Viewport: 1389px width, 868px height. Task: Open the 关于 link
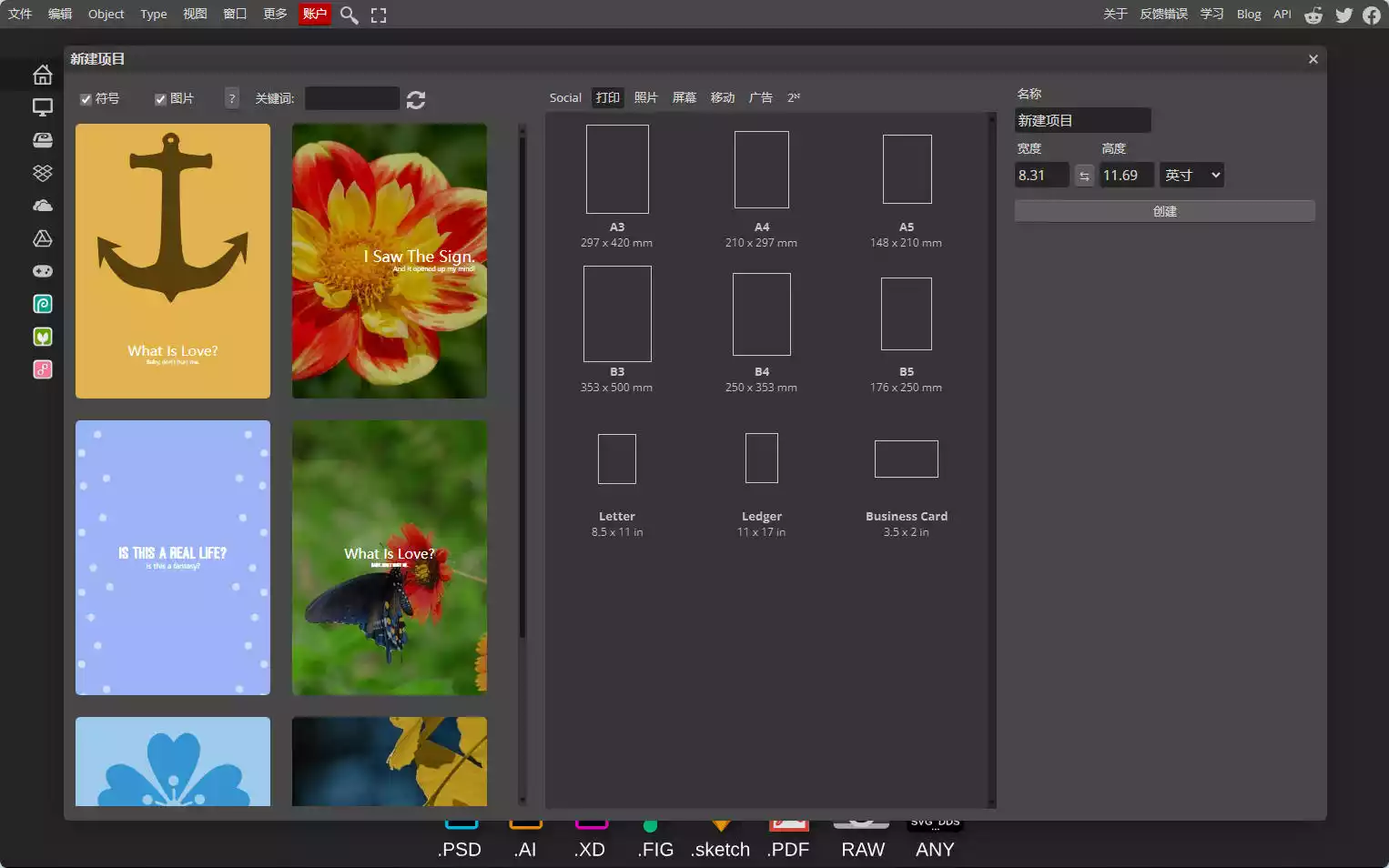coord(1115,14)
